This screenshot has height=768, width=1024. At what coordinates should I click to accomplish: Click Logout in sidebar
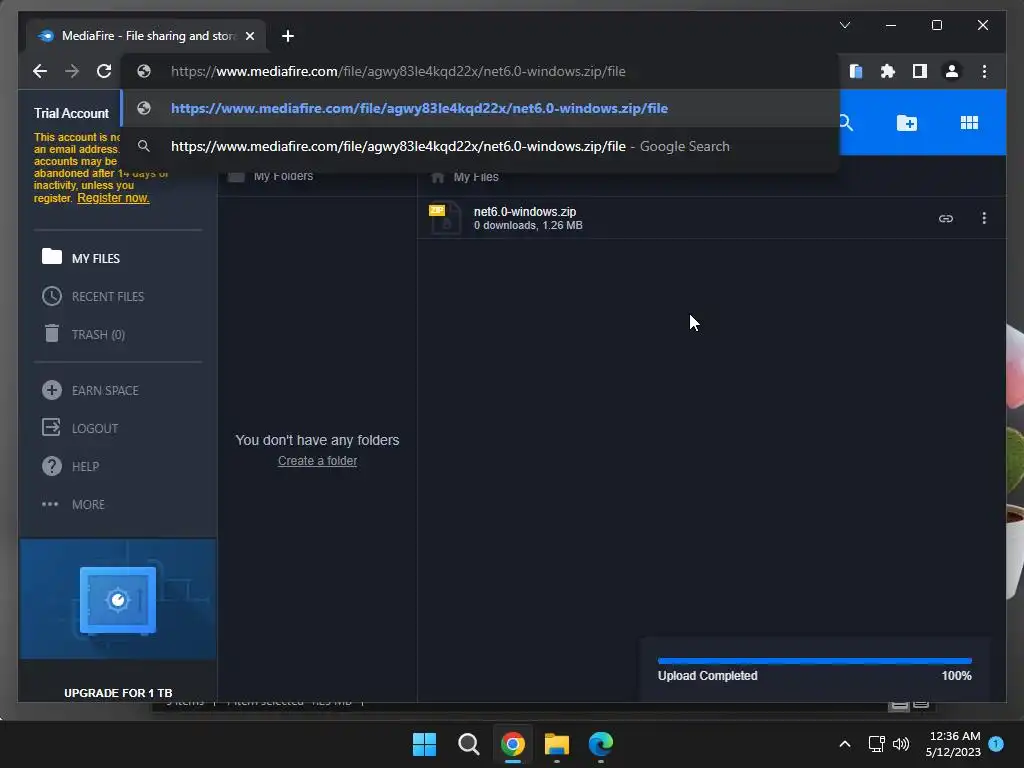[x=95, y=428]
